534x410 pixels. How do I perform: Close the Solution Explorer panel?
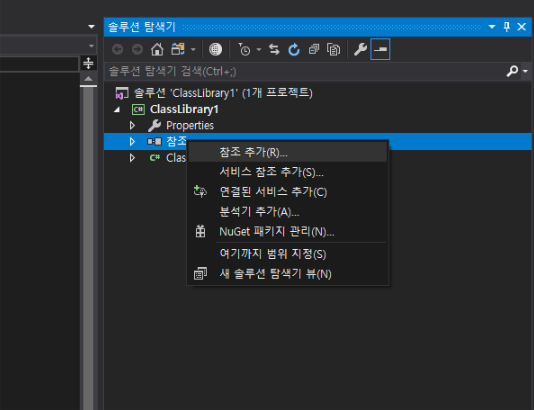[x=522, y=27]
